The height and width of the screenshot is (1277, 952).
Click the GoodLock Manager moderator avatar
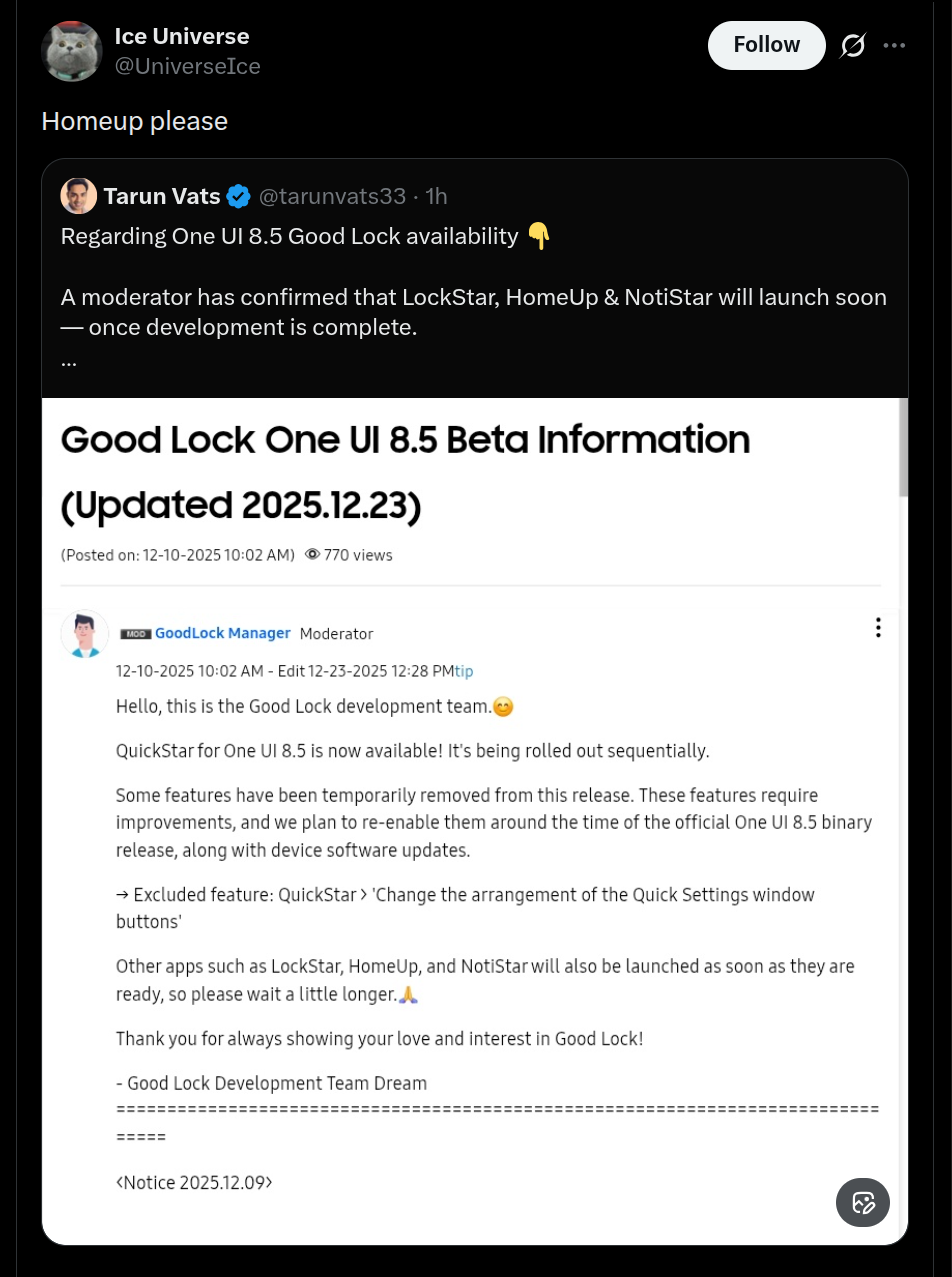click(x=84, y=634)
